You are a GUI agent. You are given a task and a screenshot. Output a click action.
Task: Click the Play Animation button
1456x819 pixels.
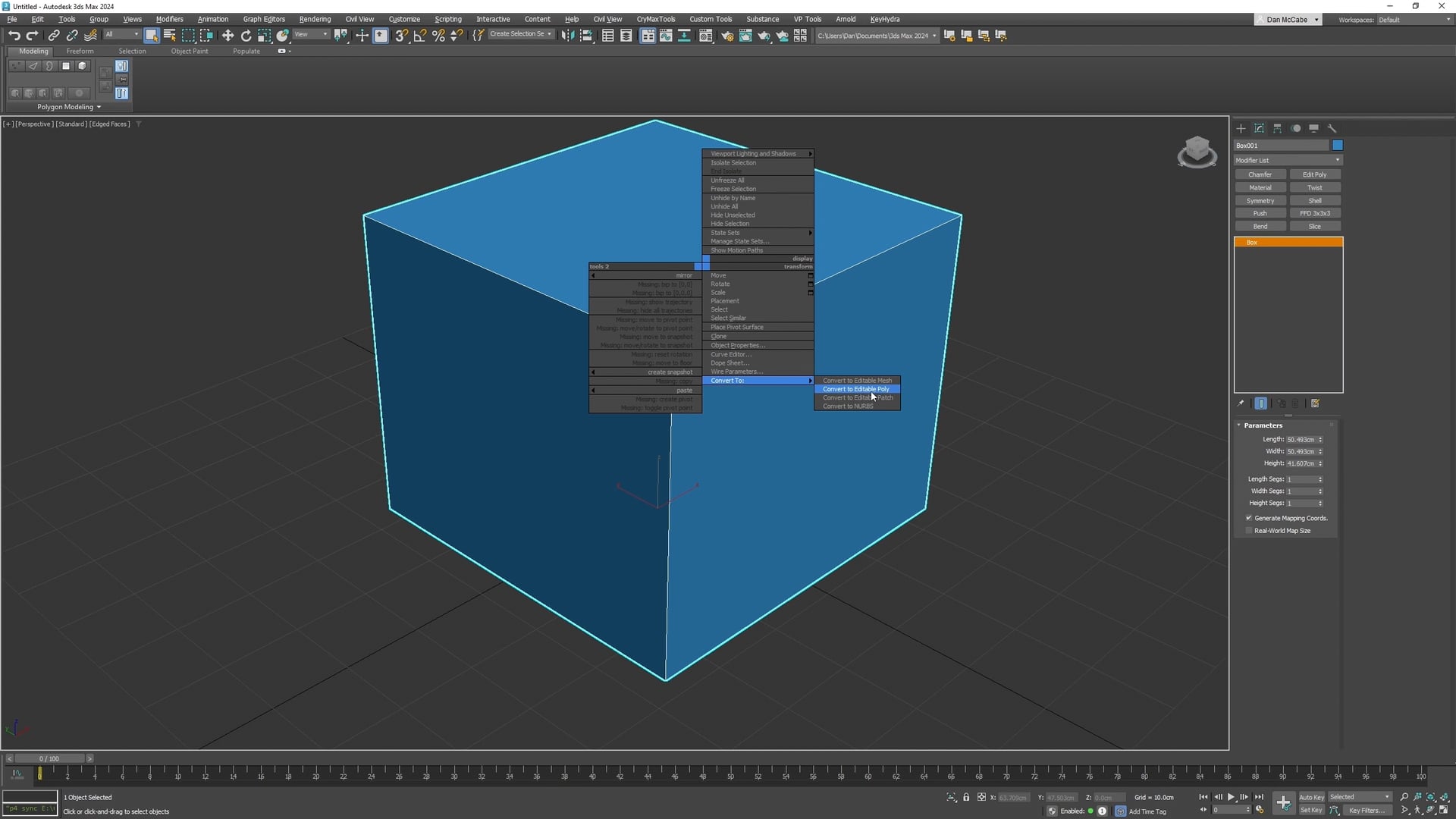click(x=1231, y=797)
